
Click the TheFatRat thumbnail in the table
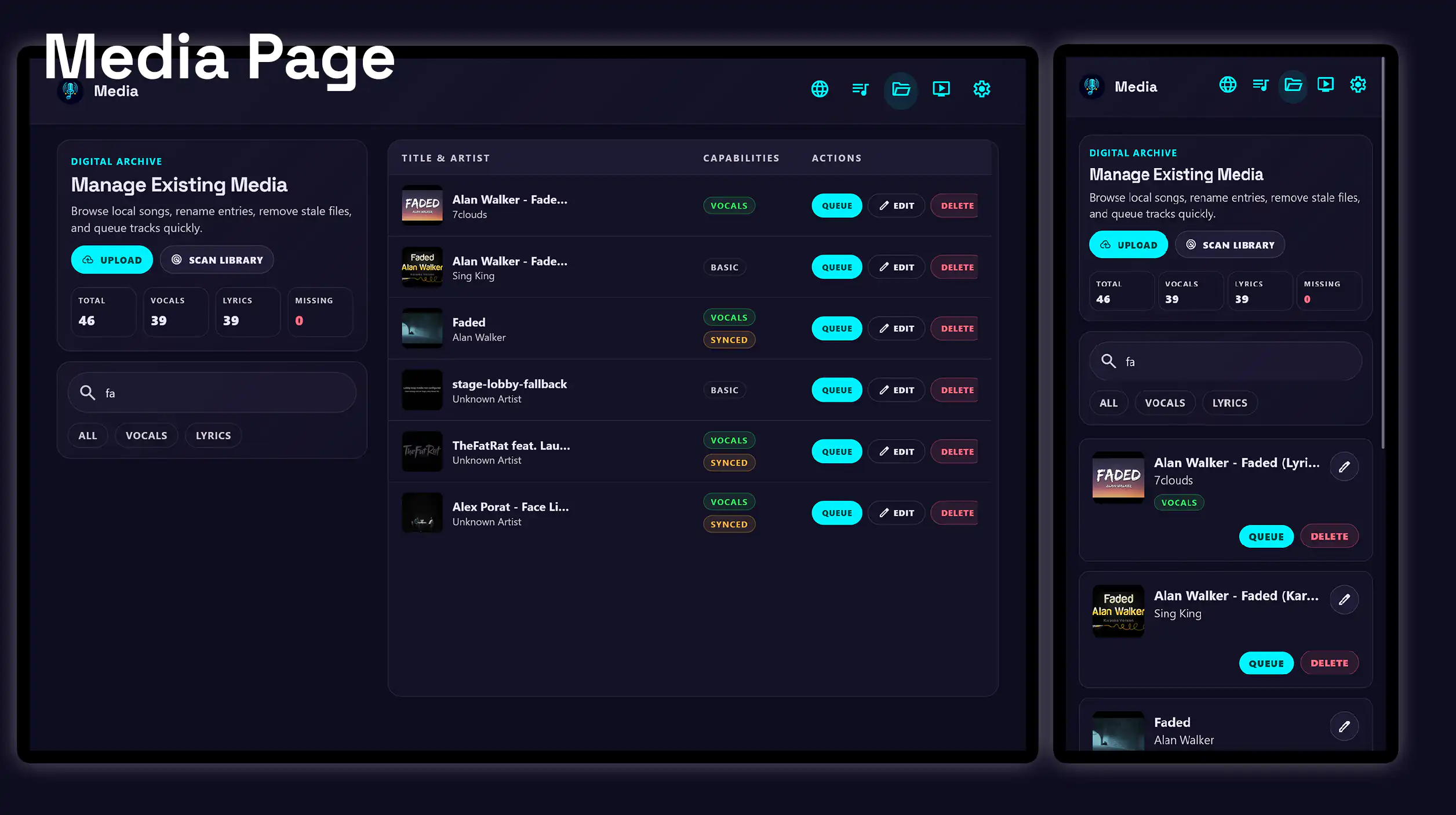pyautogui.click(x=423, y=451)
